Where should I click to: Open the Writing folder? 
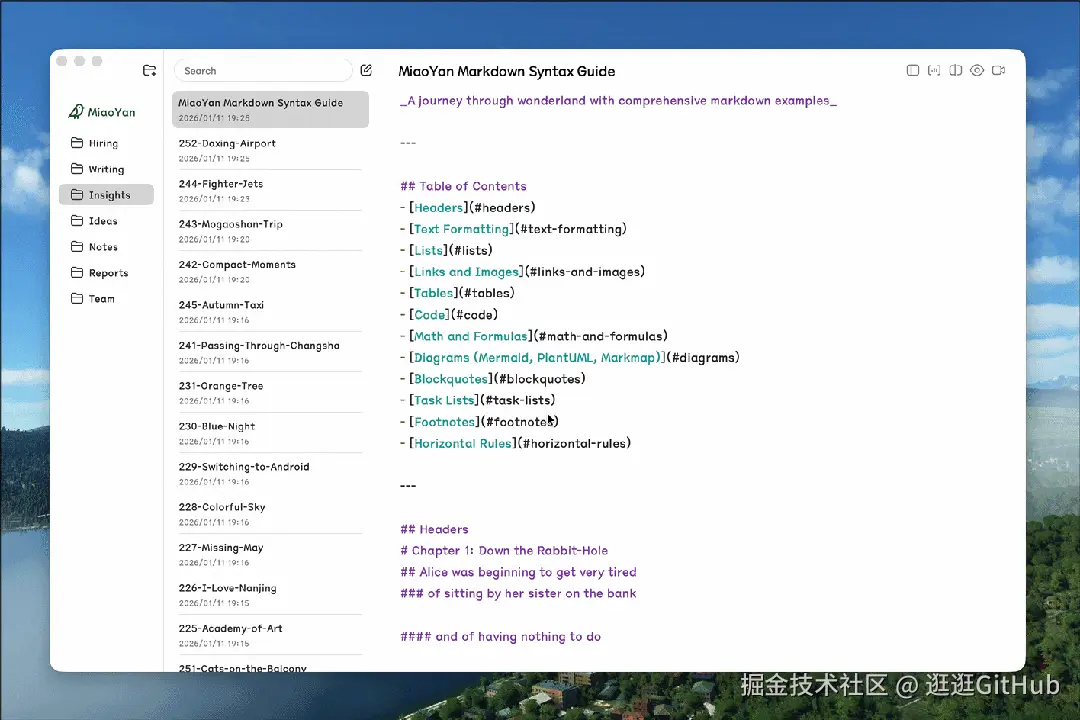pyautogui.click(x=106, y=169)
